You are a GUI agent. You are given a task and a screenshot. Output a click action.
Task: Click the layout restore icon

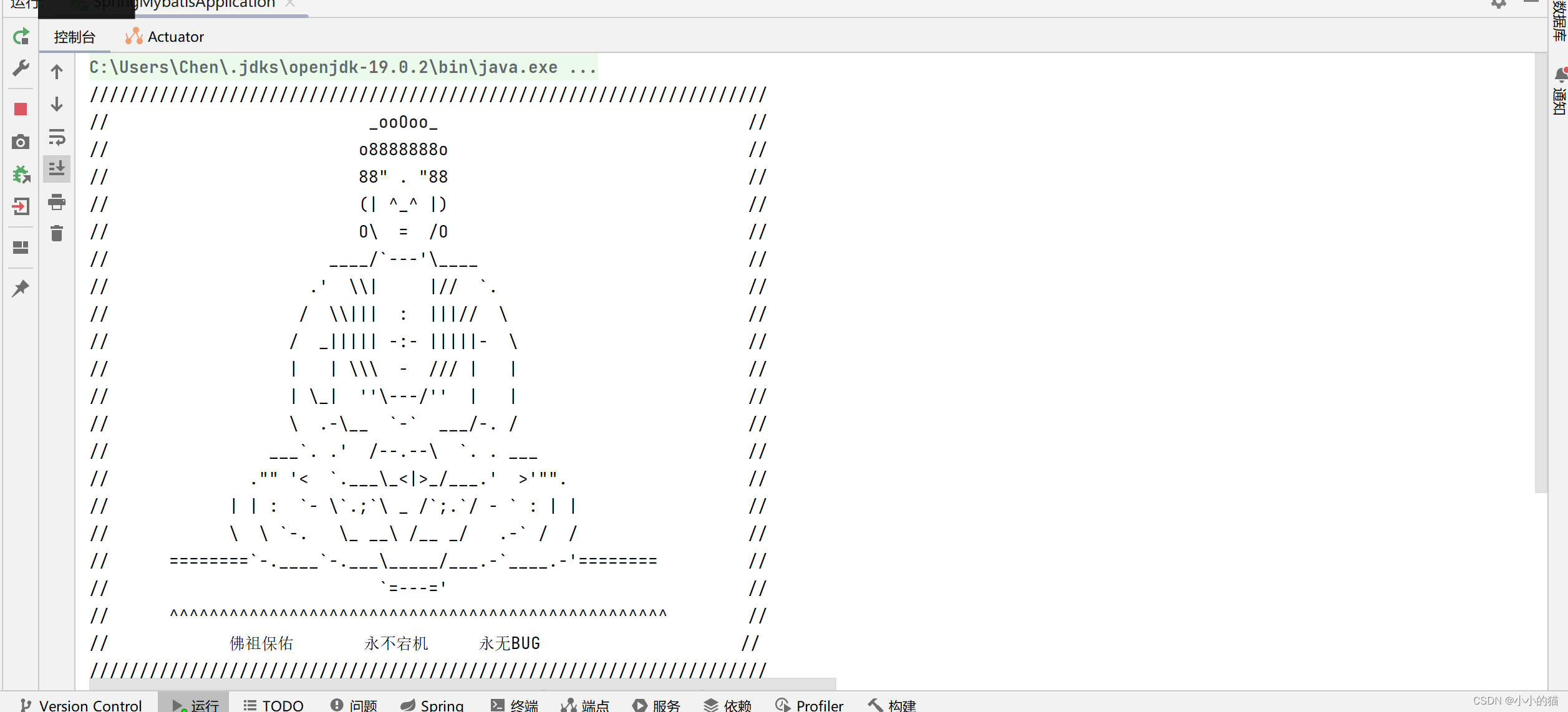click(21, 248)
